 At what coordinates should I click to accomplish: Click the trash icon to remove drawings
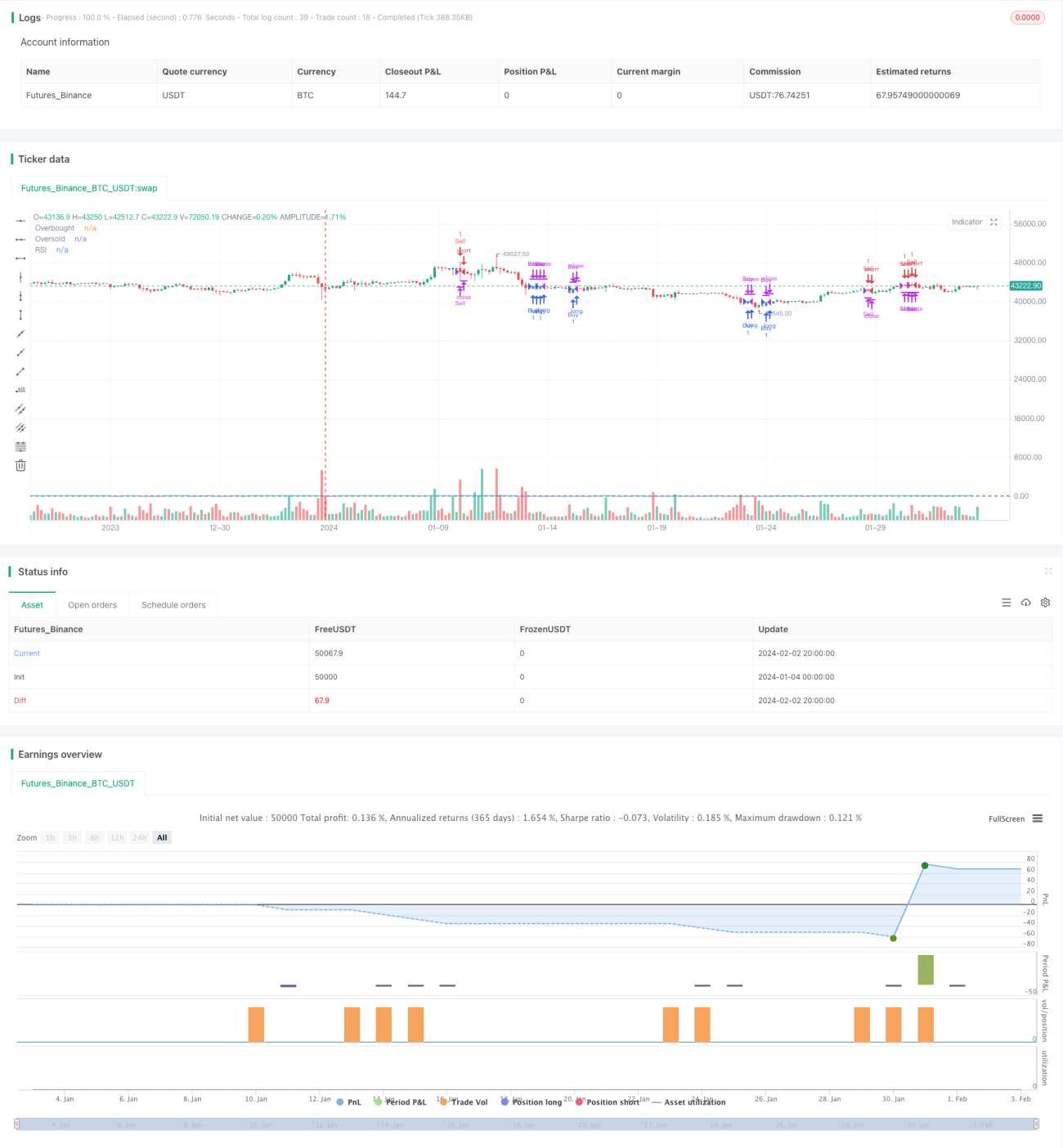[x=20, y=465]
